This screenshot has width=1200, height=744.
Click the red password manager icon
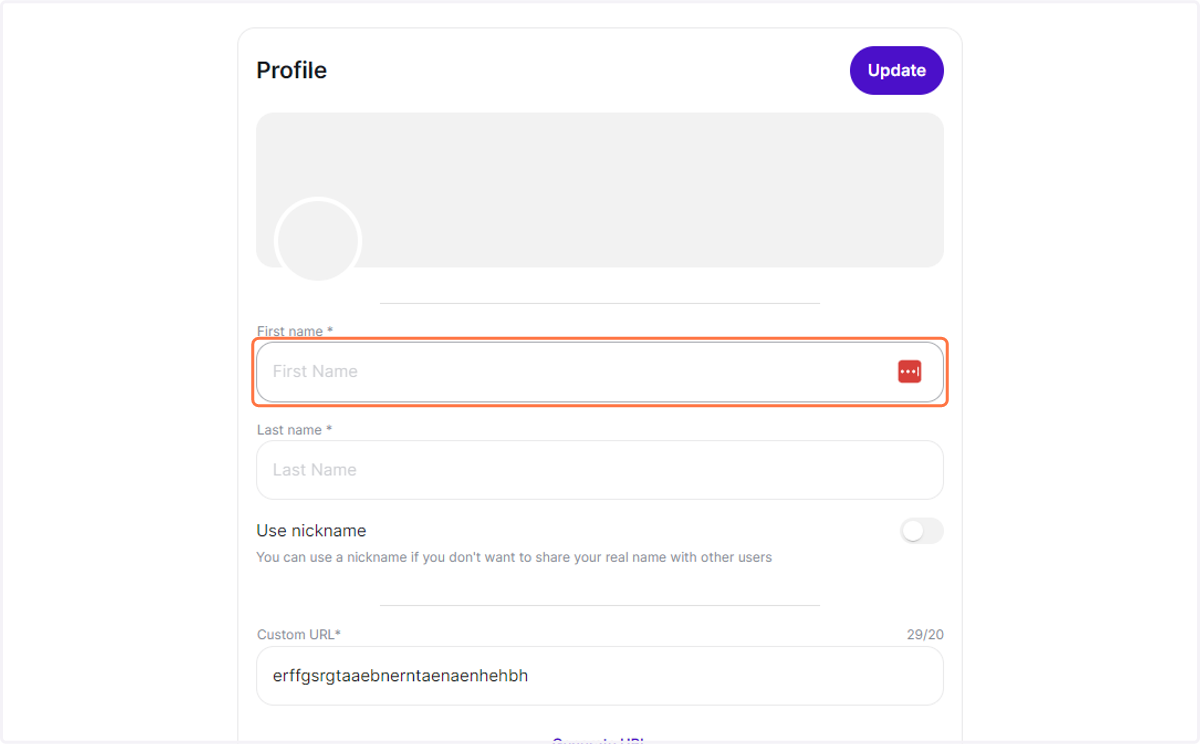(909, 372)
